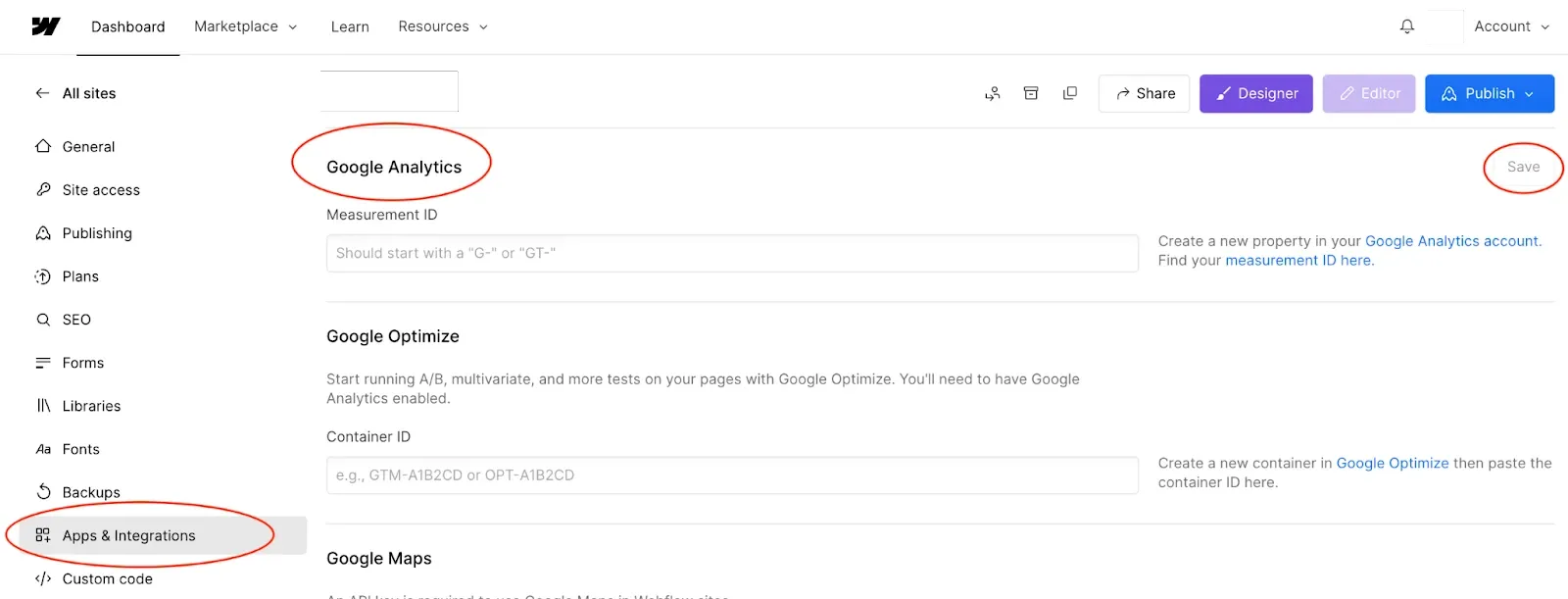Viewport: 1568px width, 599px height.
Task: Focus the Measurement ID input field
Action: pos(732,253)
